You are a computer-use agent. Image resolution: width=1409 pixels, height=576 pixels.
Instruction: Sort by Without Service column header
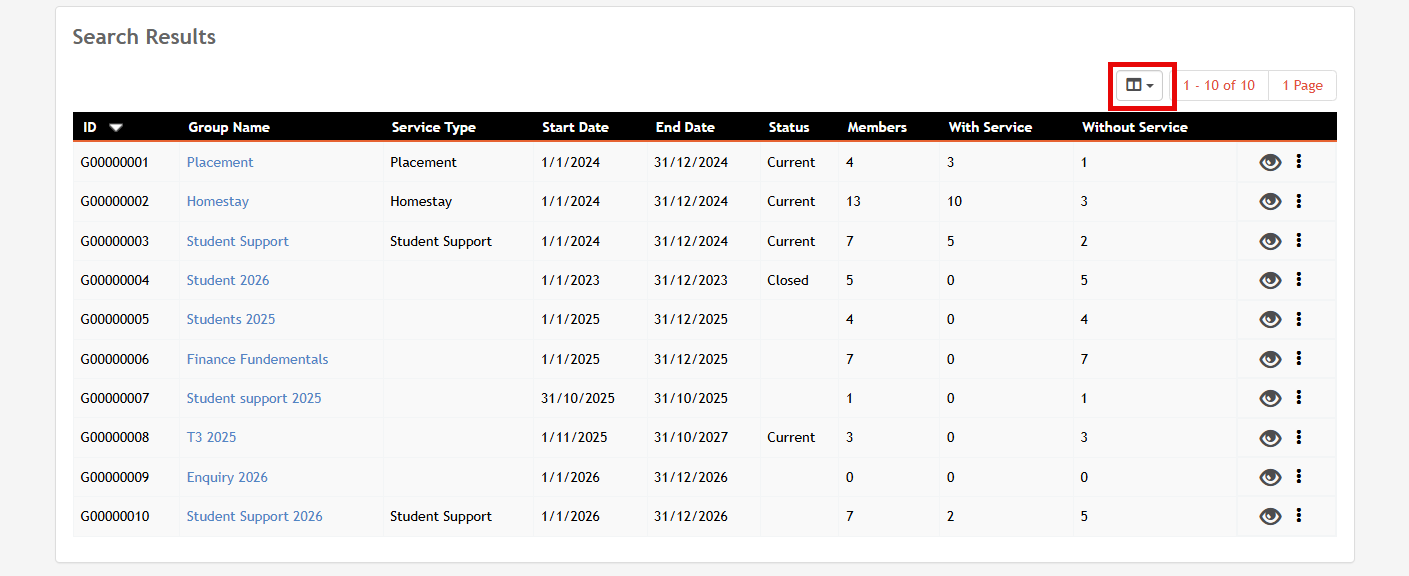[x=1135, y=127]
